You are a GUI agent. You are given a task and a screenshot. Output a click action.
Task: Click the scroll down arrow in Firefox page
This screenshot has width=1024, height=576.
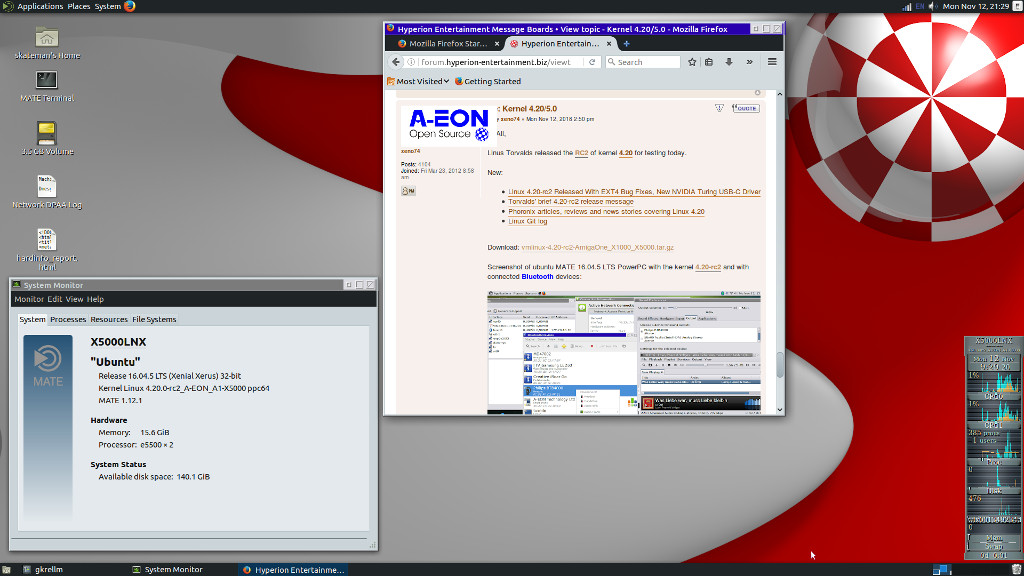780,410
